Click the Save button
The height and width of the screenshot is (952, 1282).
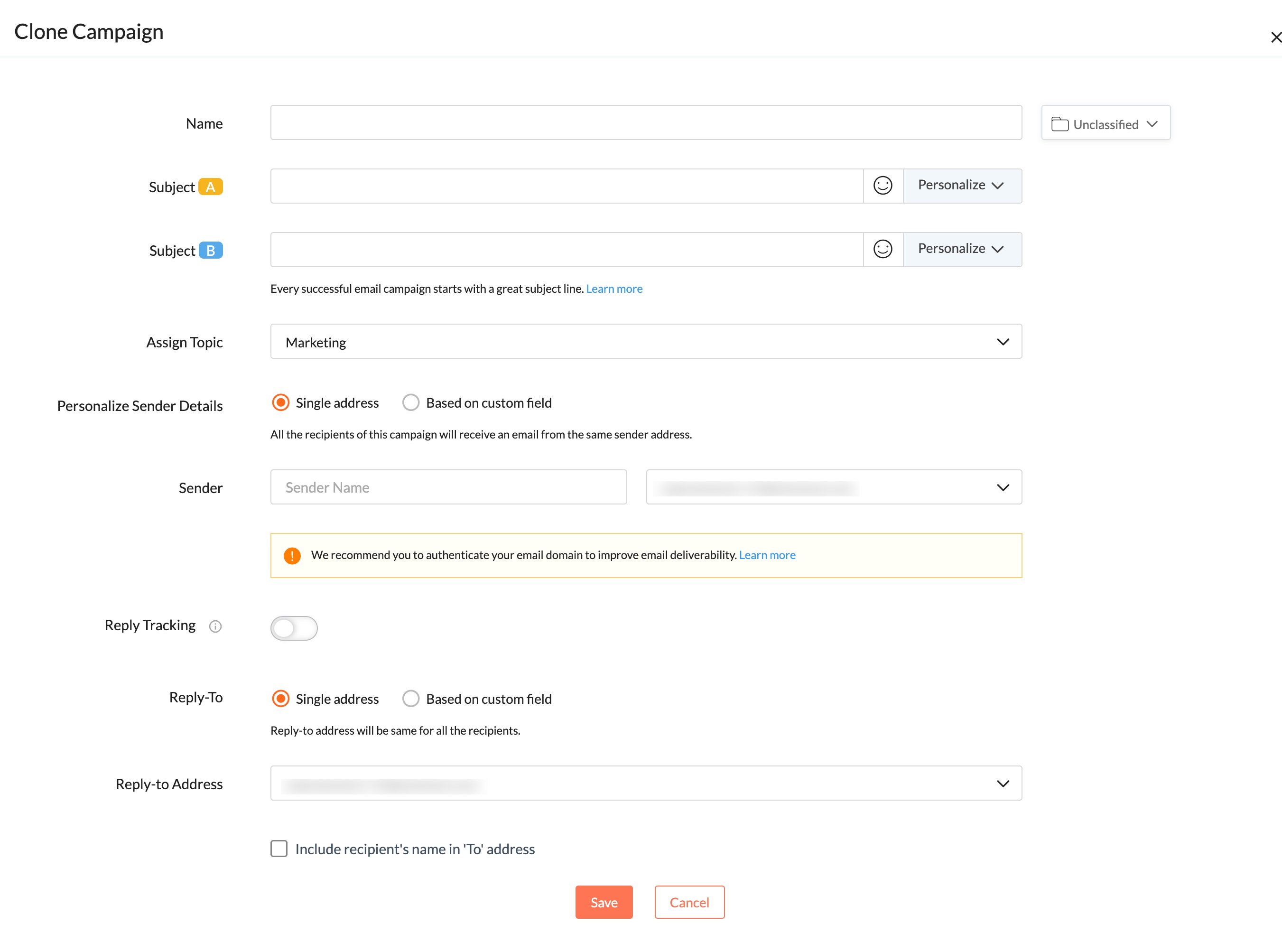[603, 902]
